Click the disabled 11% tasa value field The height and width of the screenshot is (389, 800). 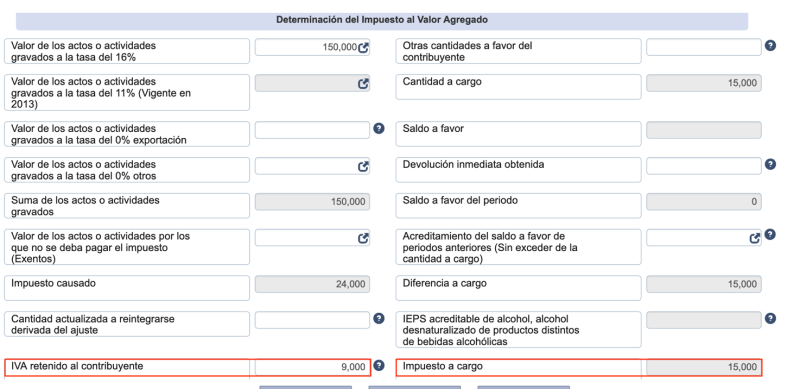coord(312,83)
